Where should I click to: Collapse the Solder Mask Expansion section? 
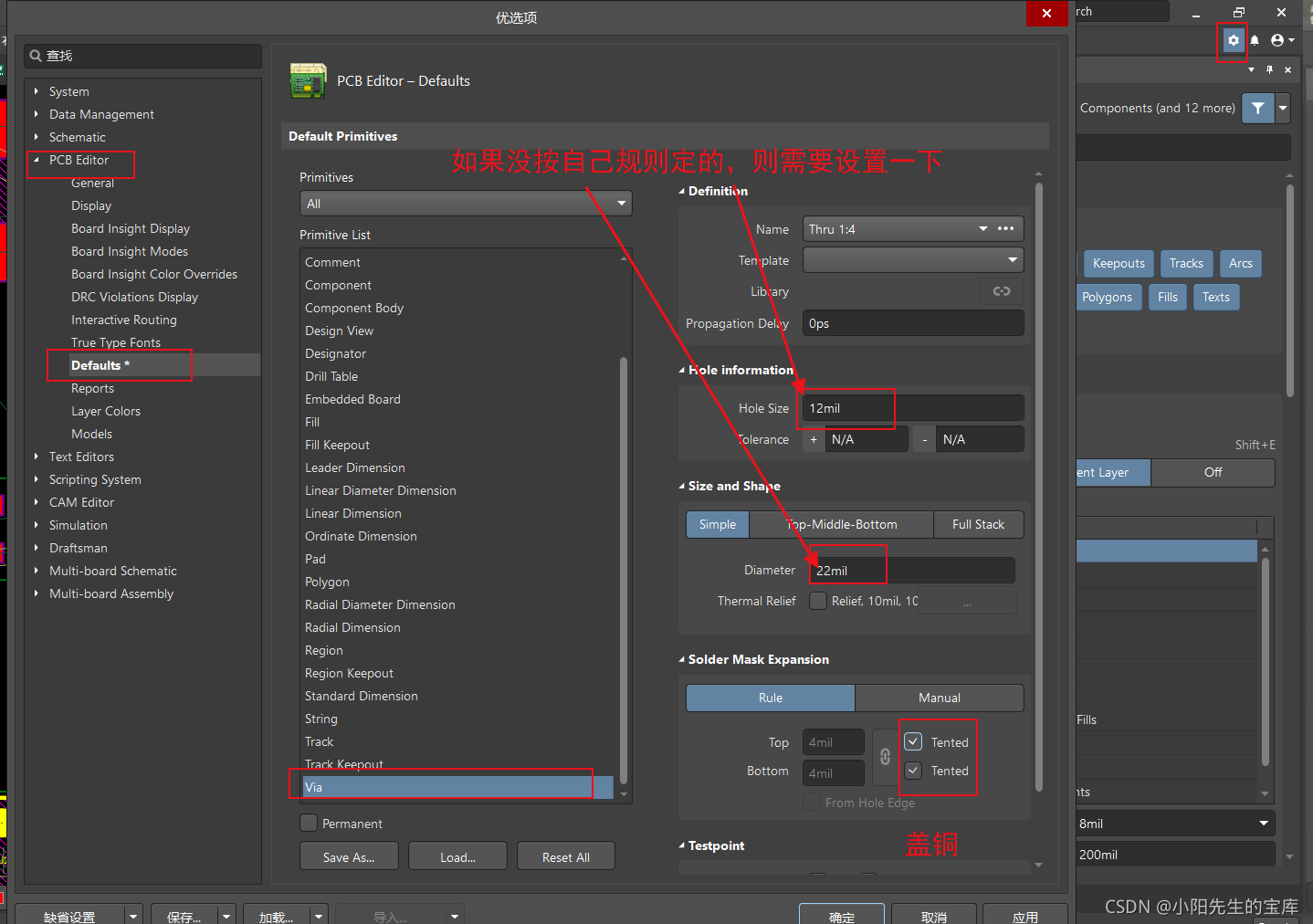pyautogui.click(x=681, y=659)
